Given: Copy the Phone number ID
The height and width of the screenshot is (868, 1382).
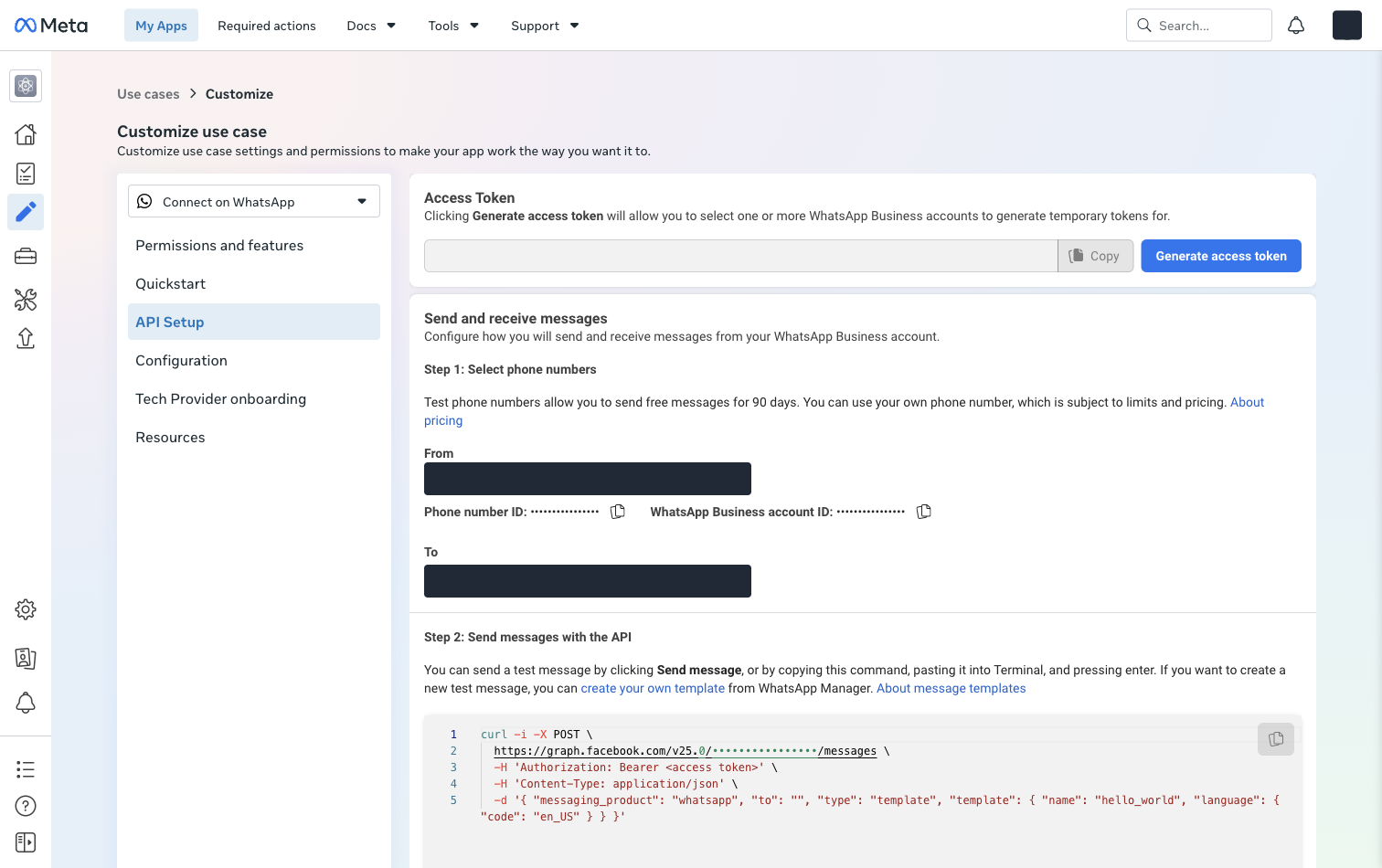Looking at the screenshot, I should (x=618, y=512).
